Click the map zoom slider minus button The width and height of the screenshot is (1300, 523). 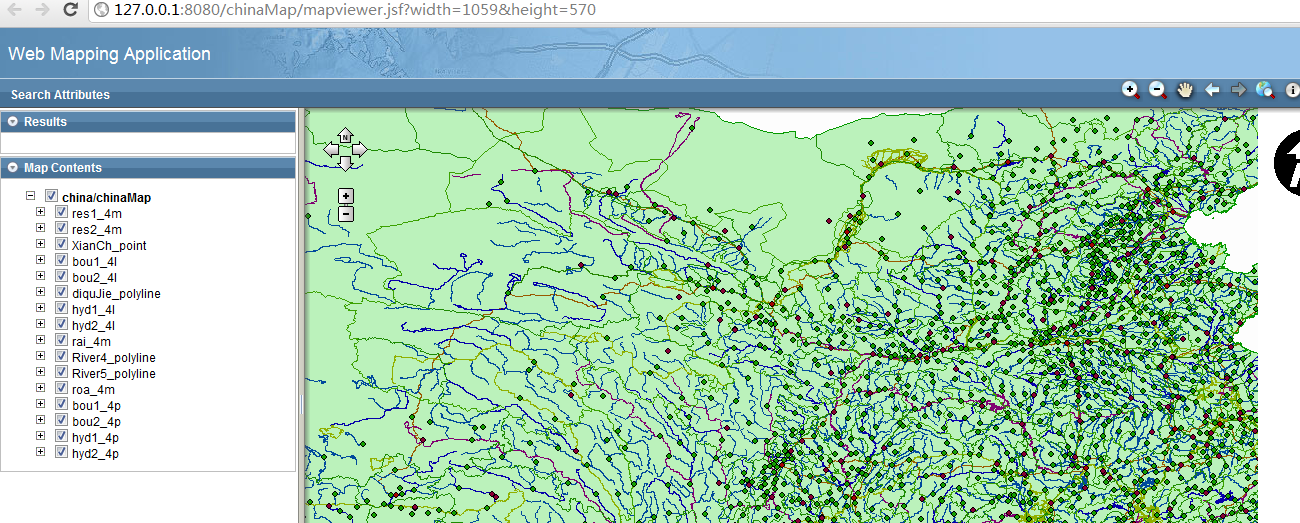(x=345, y=213)
